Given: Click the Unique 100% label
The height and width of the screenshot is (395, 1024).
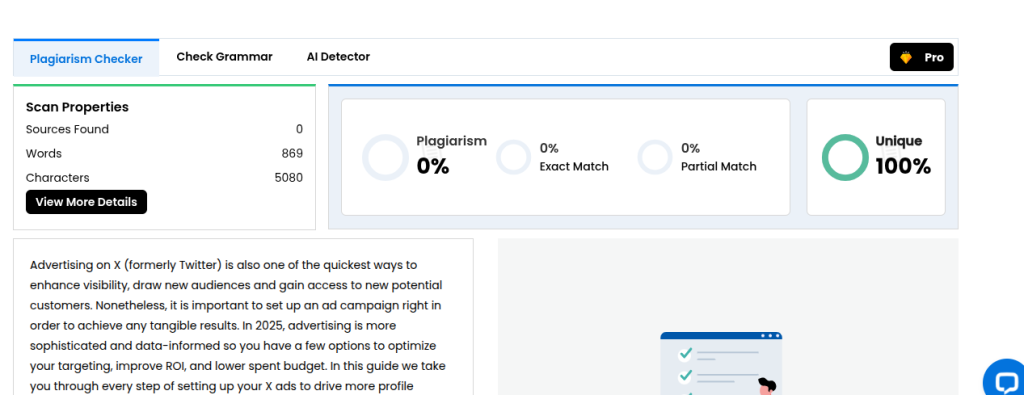Looking at the screenshot, I should click(x=903, y=157).
